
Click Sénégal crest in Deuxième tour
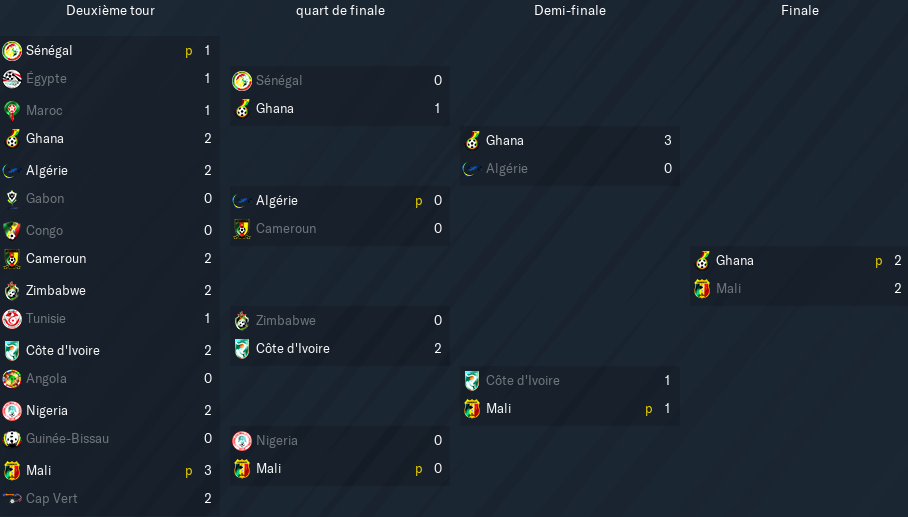(x=12, y=50)
